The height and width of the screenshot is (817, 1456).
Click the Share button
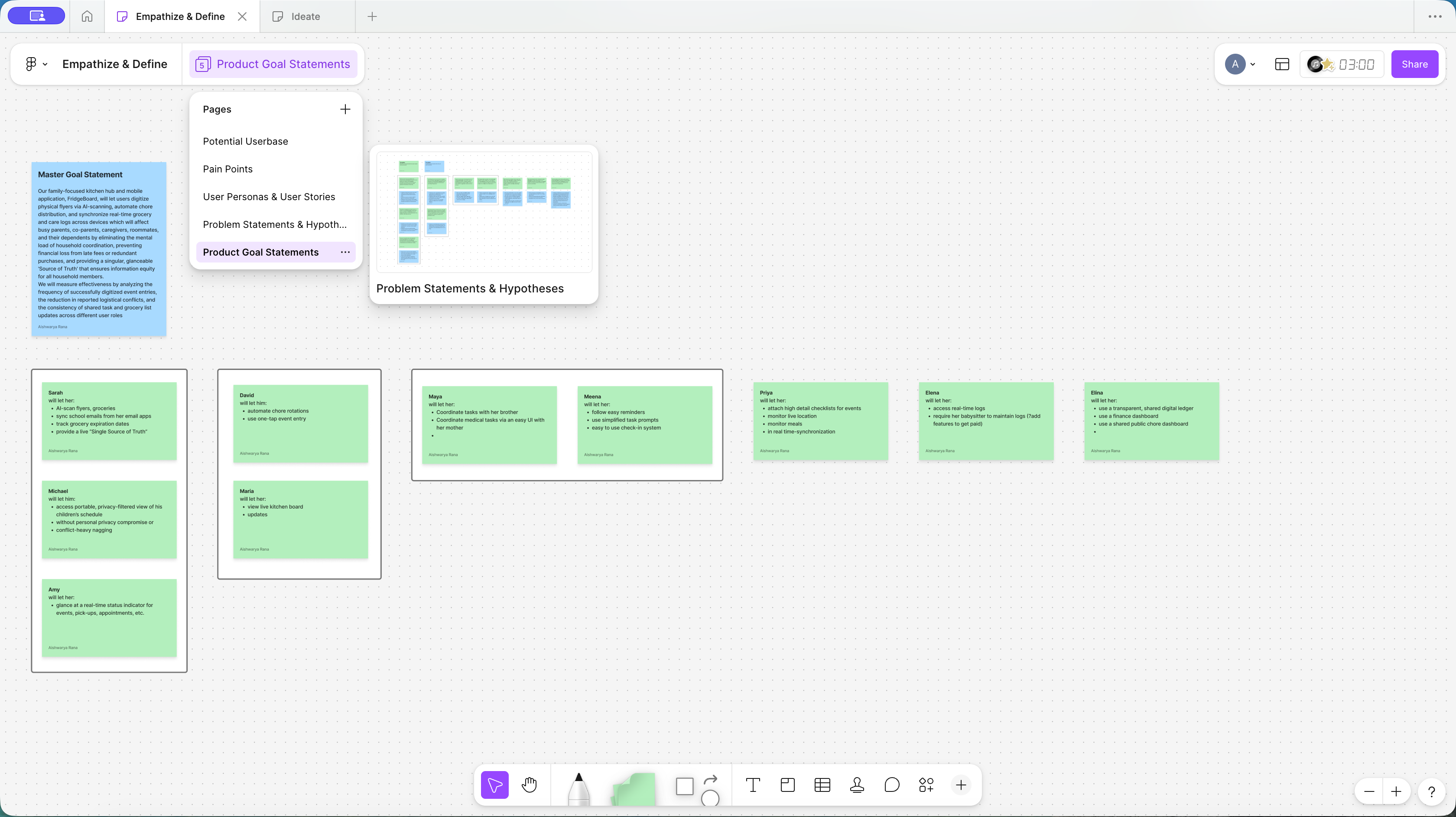click(1414, 64)
